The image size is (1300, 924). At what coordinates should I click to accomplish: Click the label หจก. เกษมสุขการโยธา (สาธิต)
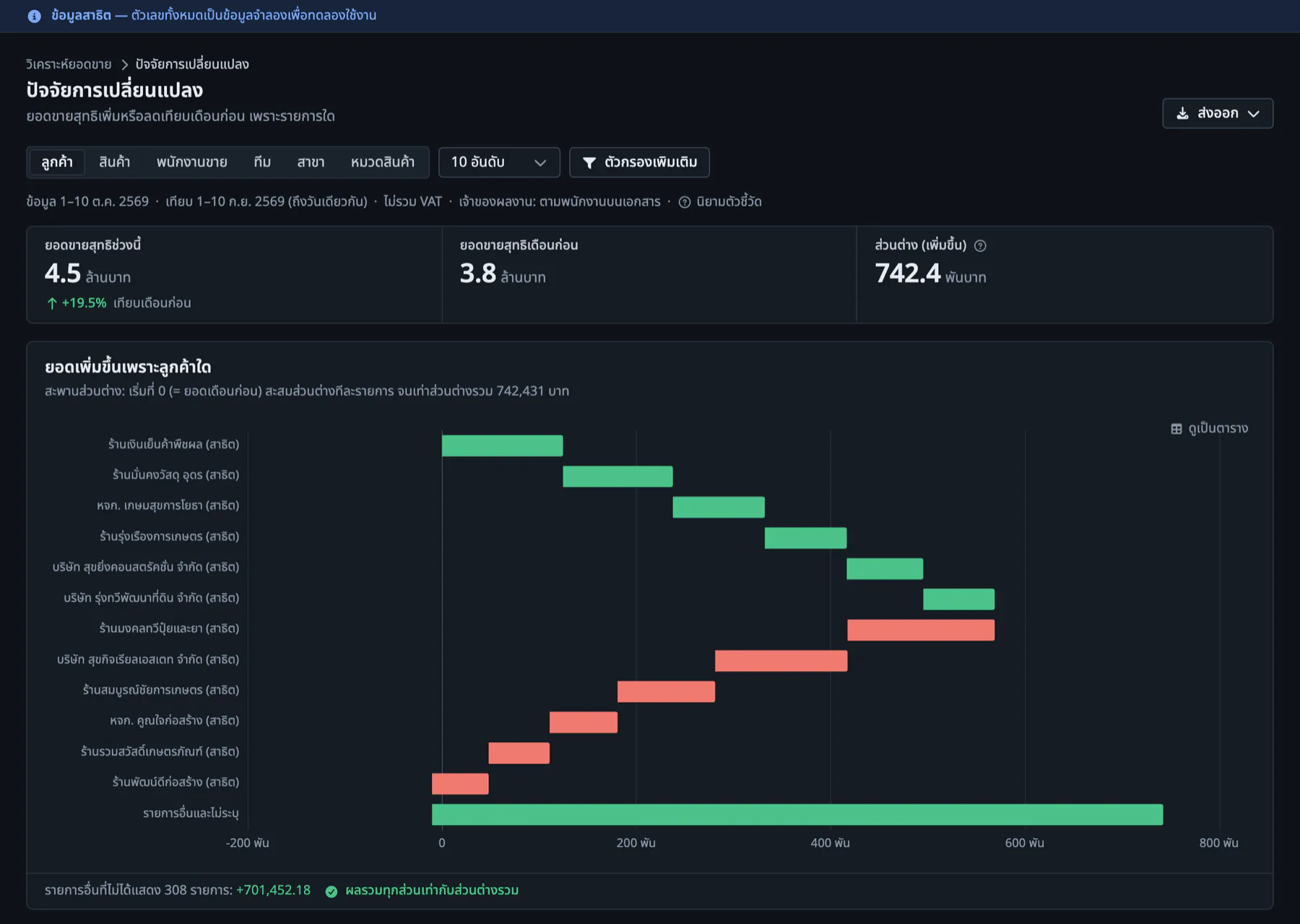168,505
